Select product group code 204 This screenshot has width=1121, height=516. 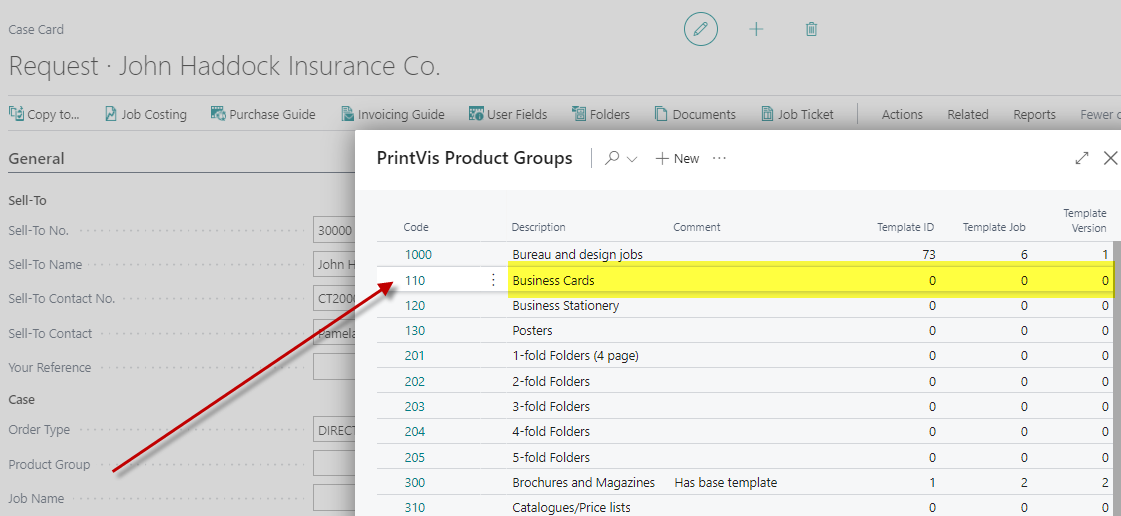pos(415,432)
